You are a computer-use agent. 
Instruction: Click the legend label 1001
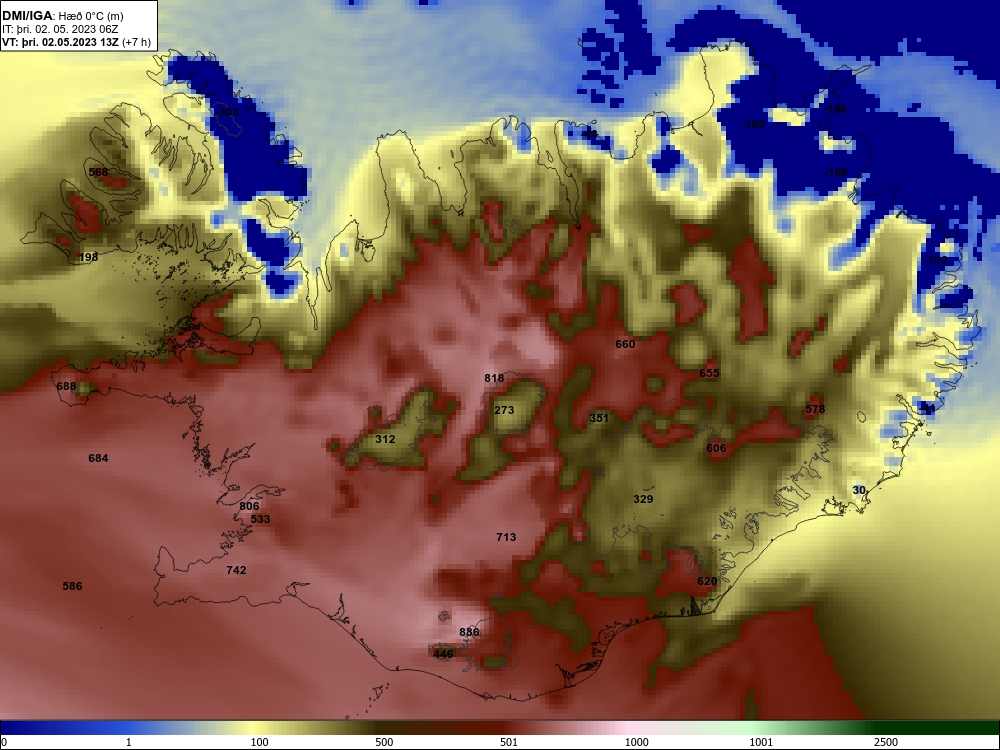761,742
